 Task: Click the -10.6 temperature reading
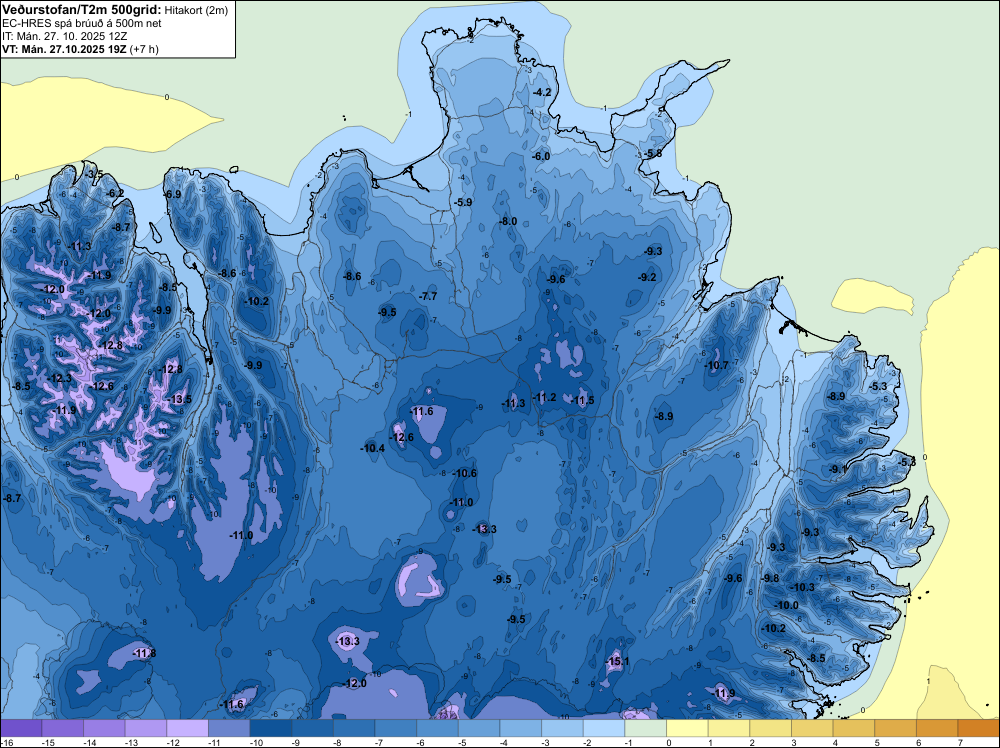tap(465, 473)
